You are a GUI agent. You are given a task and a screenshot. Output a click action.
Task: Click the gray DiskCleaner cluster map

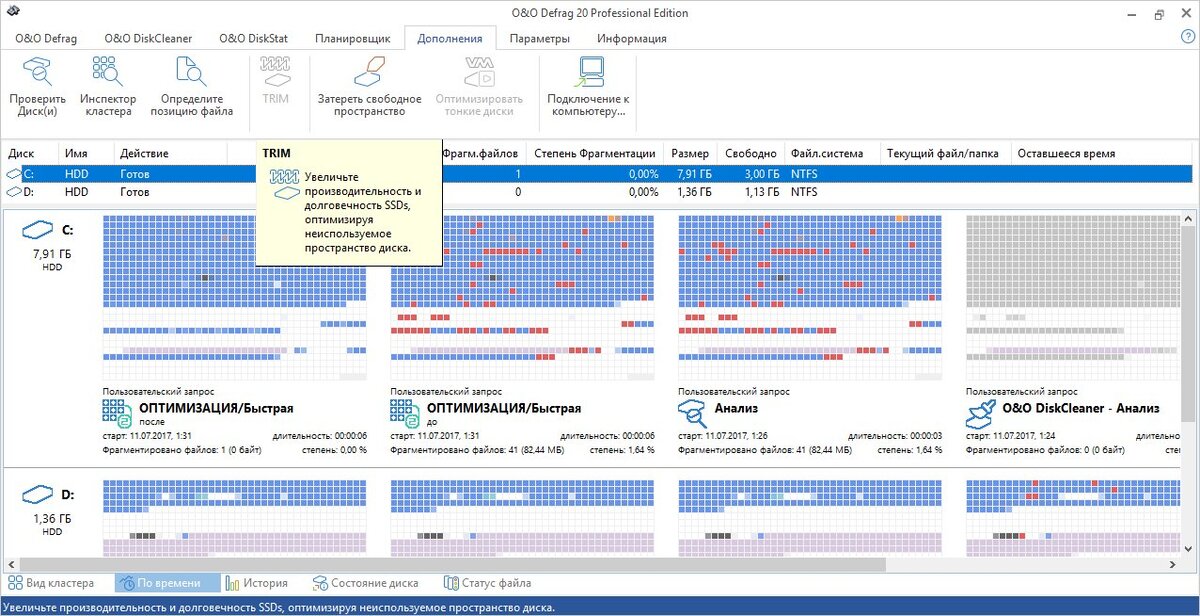(x=1073, y=297)
